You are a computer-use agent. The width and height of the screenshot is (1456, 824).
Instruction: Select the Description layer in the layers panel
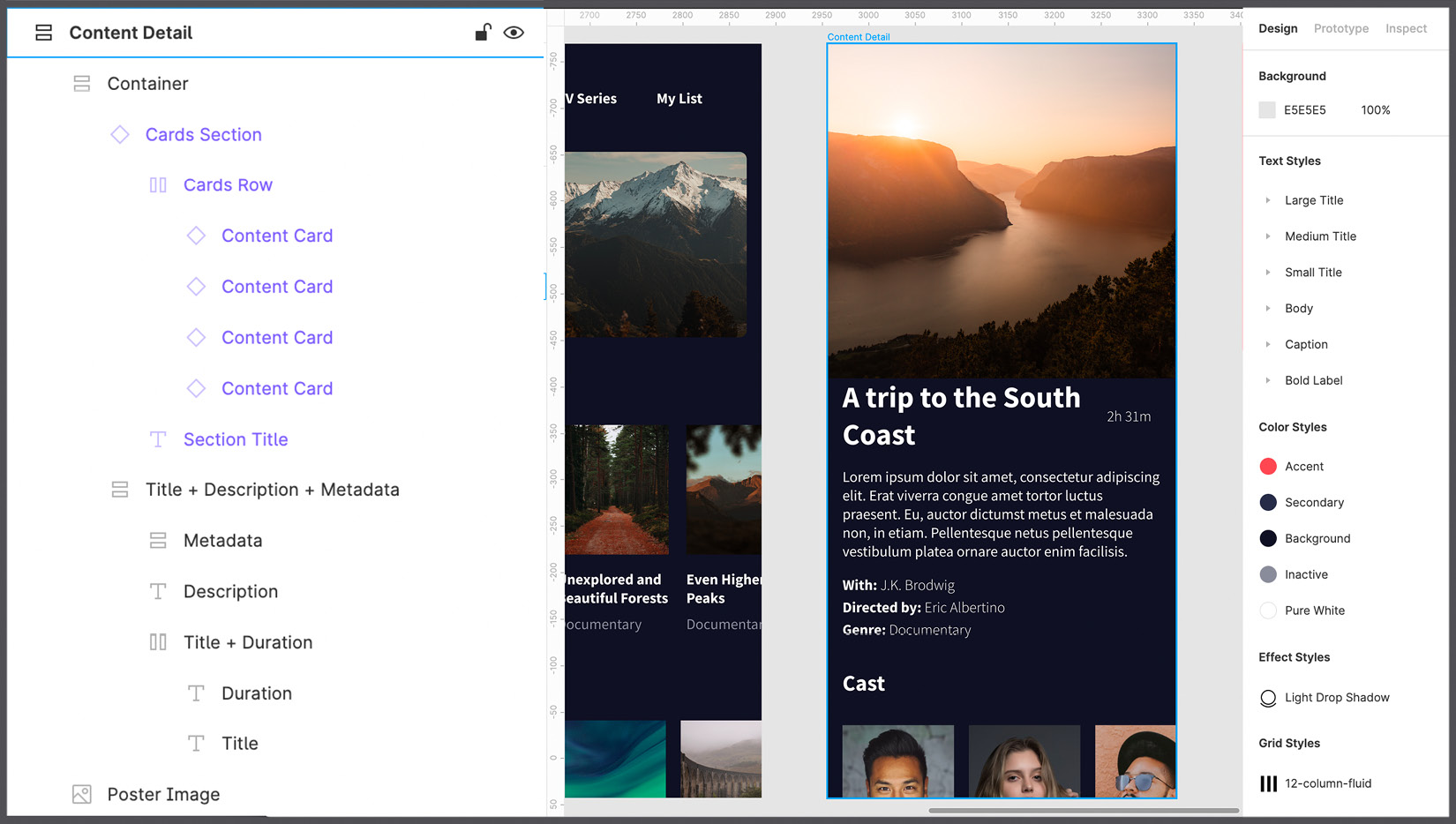point(230,591)
